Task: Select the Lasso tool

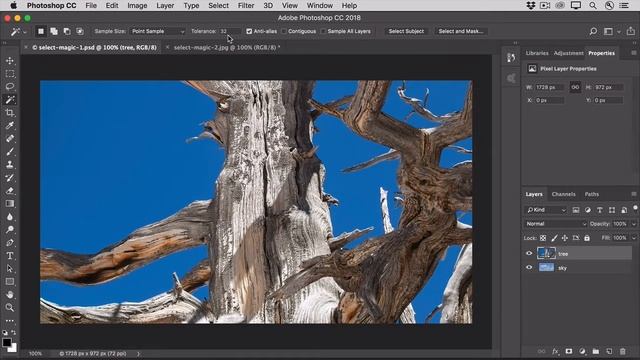Action: [x=10, y=87]
